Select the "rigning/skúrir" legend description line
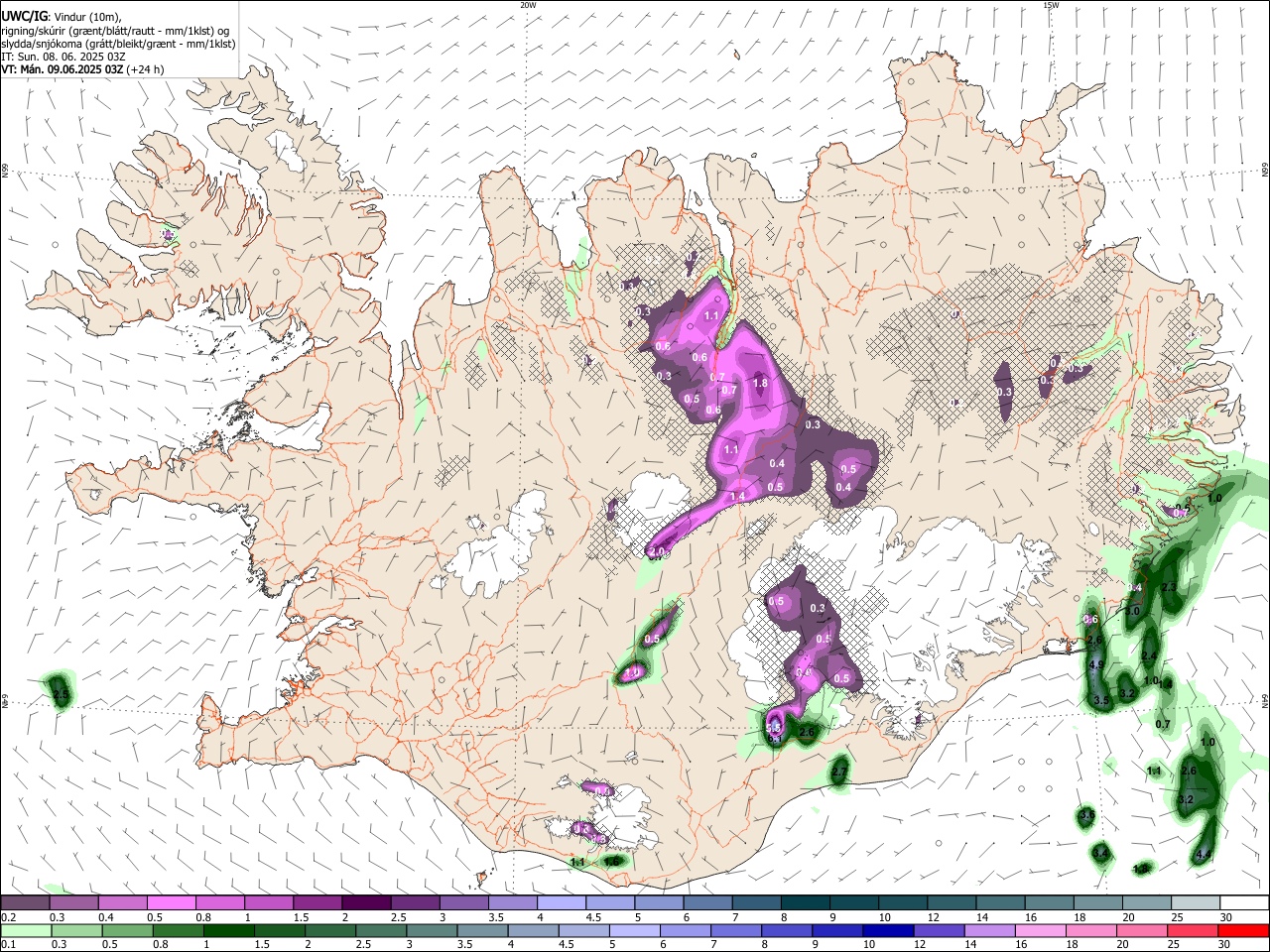This screenshot has height=952, width=1270. (x=116, y=31)
